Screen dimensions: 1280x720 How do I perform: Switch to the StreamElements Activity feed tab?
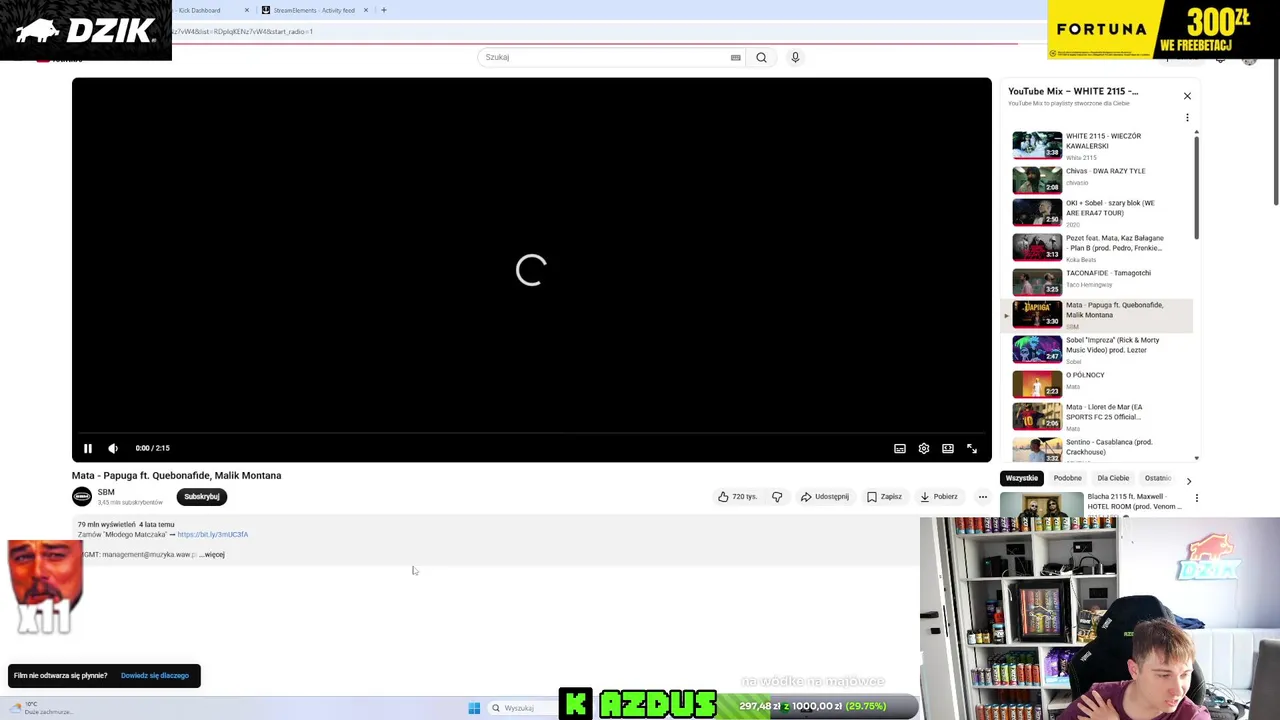tap(313, 10)
